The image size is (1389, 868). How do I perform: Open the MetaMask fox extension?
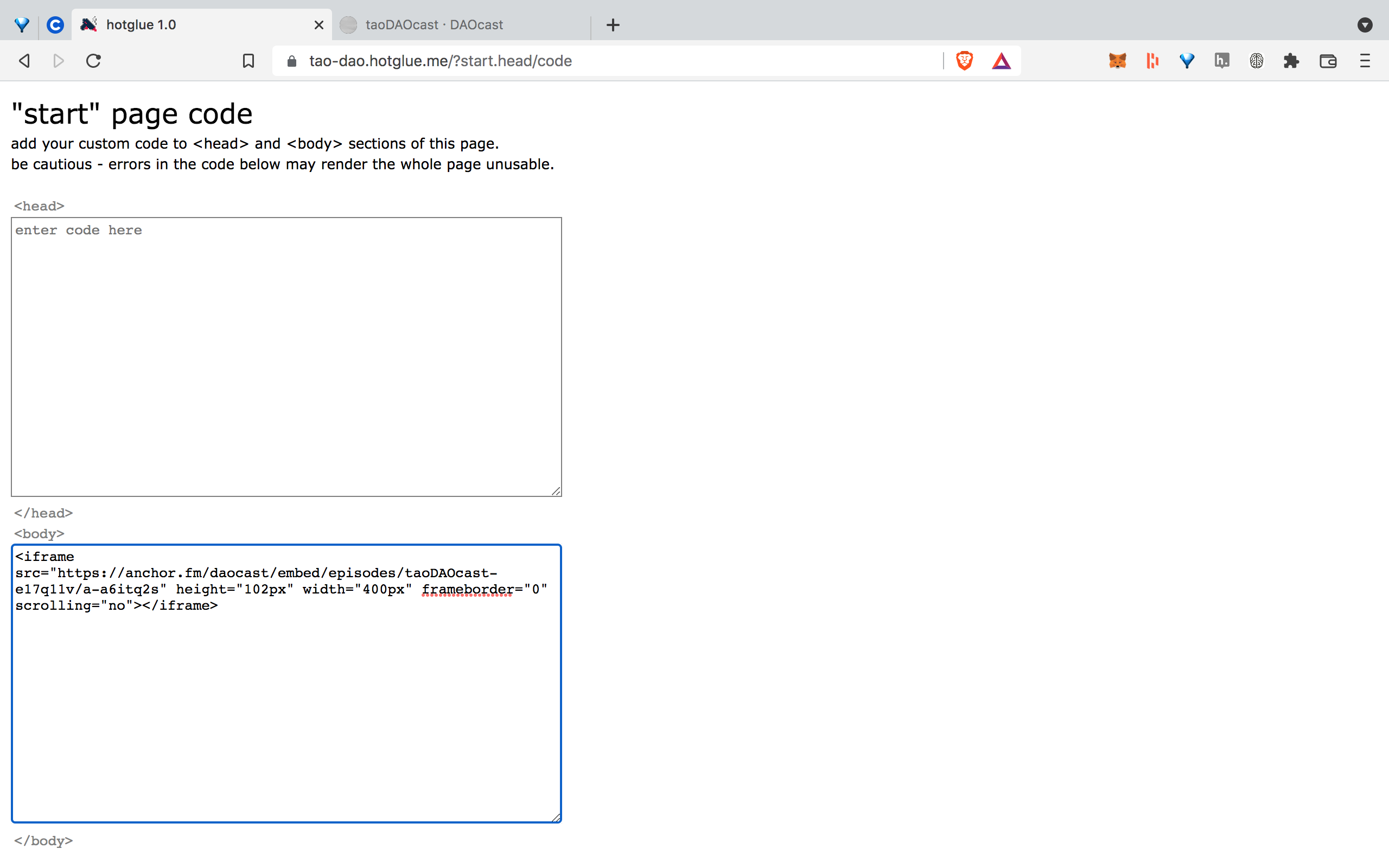(1117, 61)
